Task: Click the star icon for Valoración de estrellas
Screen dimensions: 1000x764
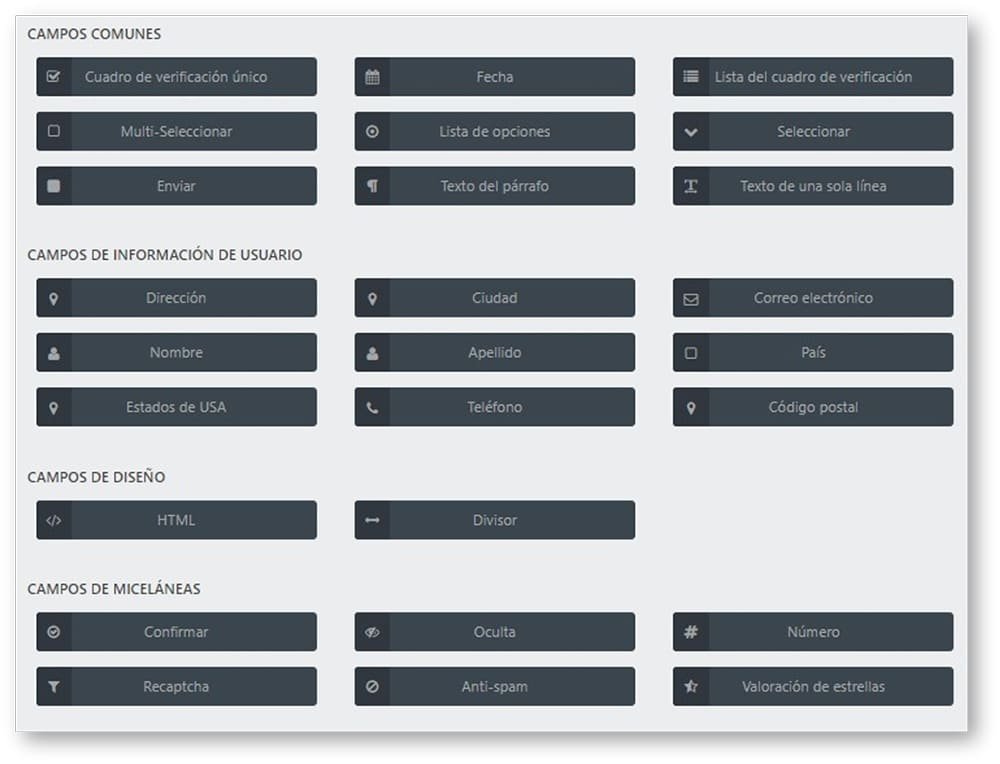Action: [690, 687]
